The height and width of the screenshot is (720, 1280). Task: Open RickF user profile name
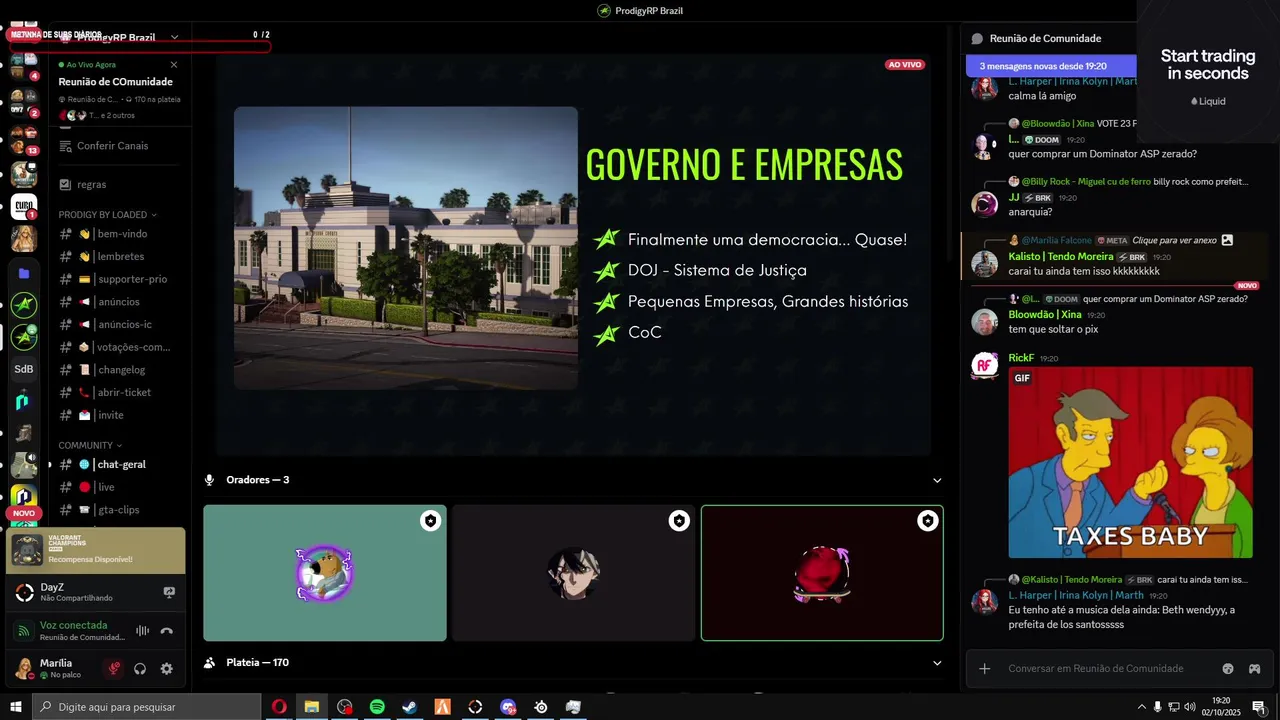click(1021, 358)
